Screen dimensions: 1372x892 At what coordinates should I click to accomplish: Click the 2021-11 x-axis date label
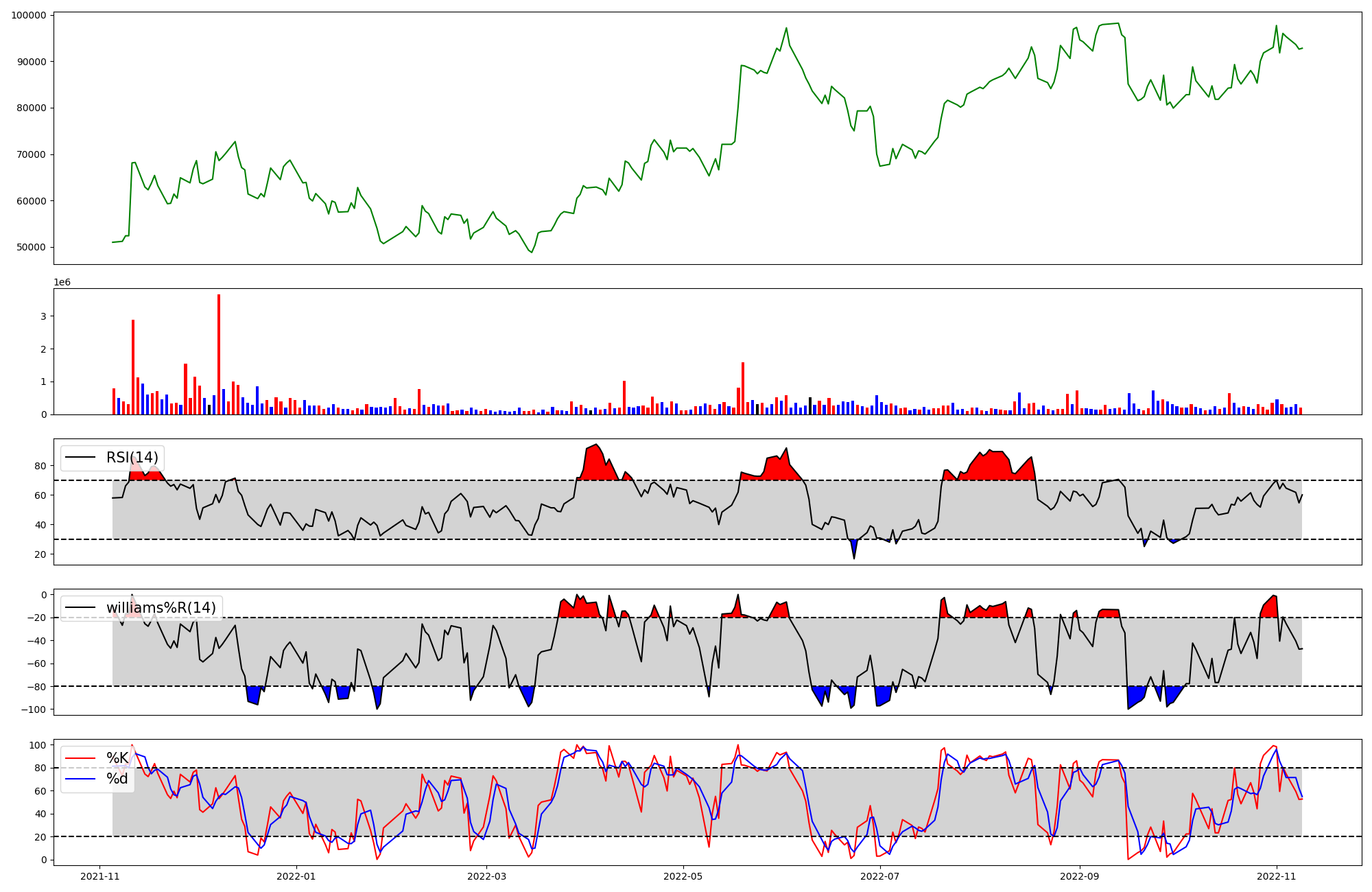[x=100, y=876]
